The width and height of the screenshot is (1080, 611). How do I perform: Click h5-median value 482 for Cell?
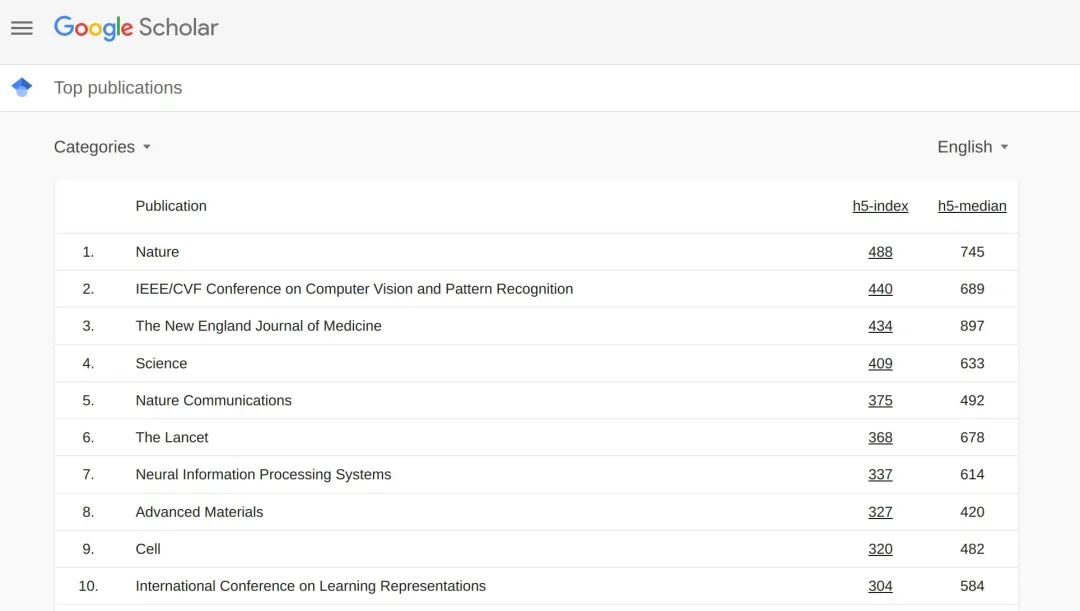coord(972,549)
